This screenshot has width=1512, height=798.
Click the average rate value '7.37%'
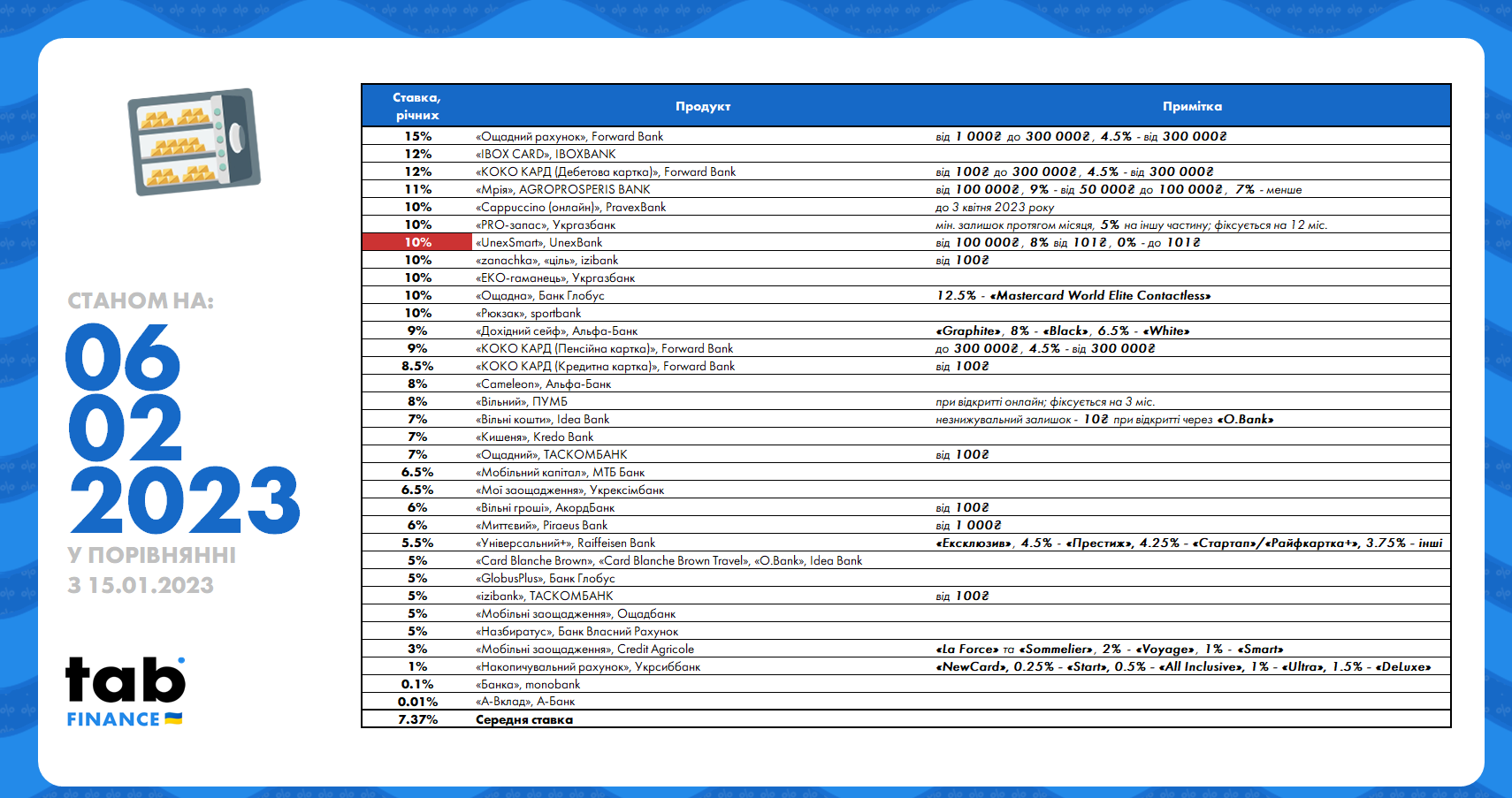[x=417, y=719]
